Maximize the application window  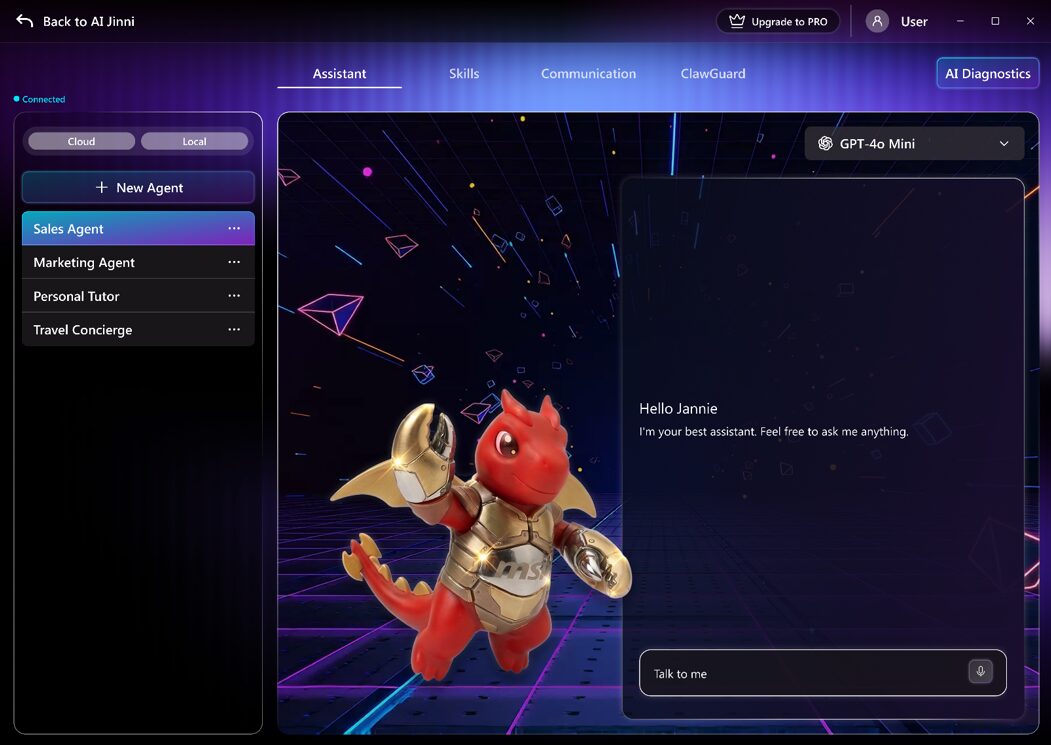coord(995,21)
